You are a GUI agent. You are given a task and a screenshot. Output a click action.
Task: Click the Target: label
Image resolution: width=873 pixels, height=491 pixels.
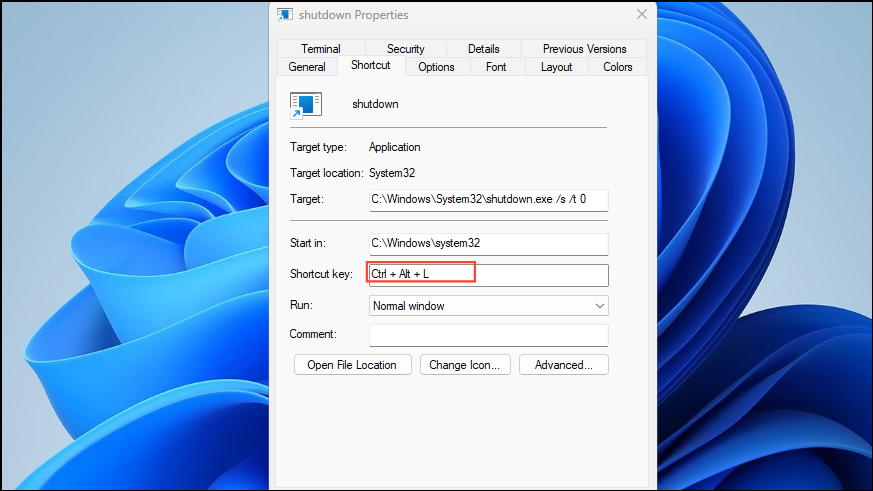[307, 199]
